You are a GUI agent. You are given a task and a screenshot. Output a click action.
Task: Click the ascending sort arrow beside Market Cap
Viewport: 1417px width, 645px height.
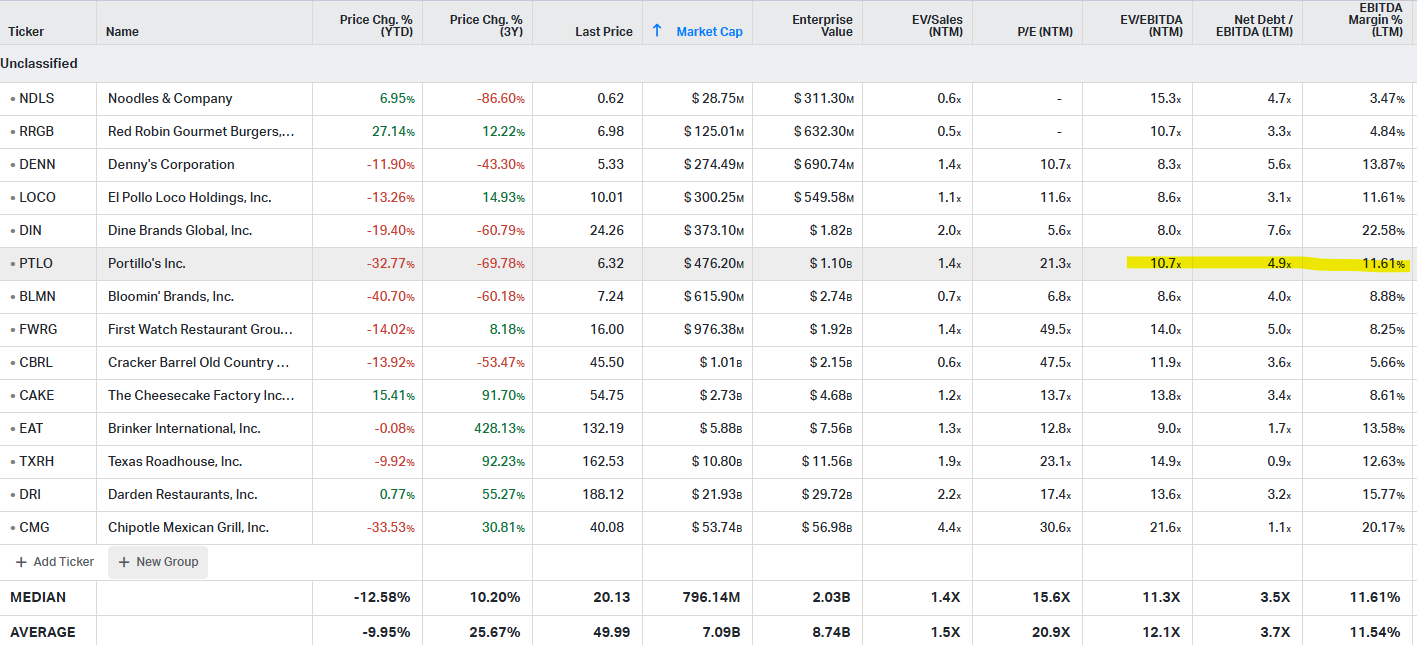657,31
